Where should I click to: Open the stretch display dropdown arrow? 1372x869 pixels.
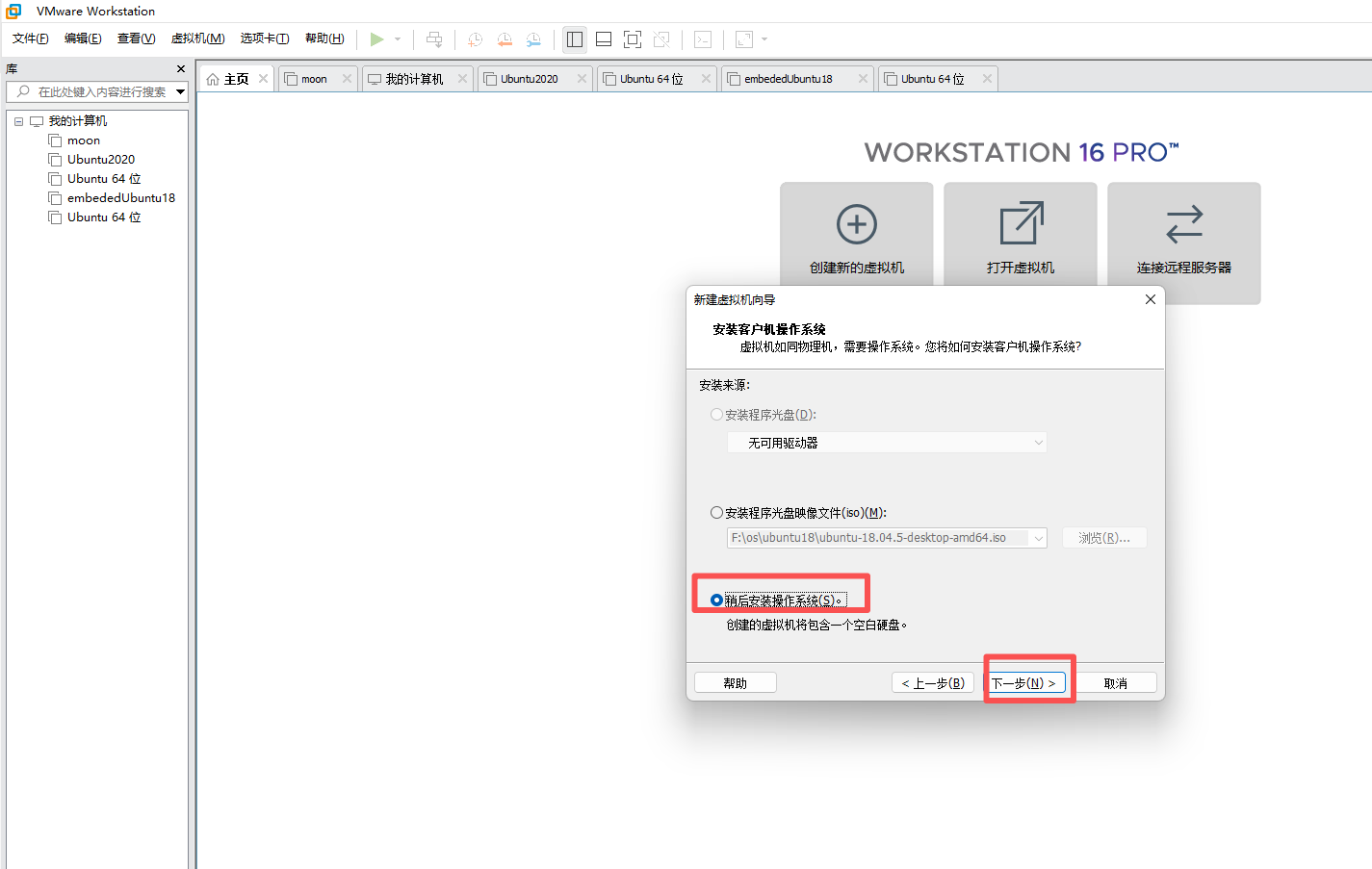click(x=764, y=39)
